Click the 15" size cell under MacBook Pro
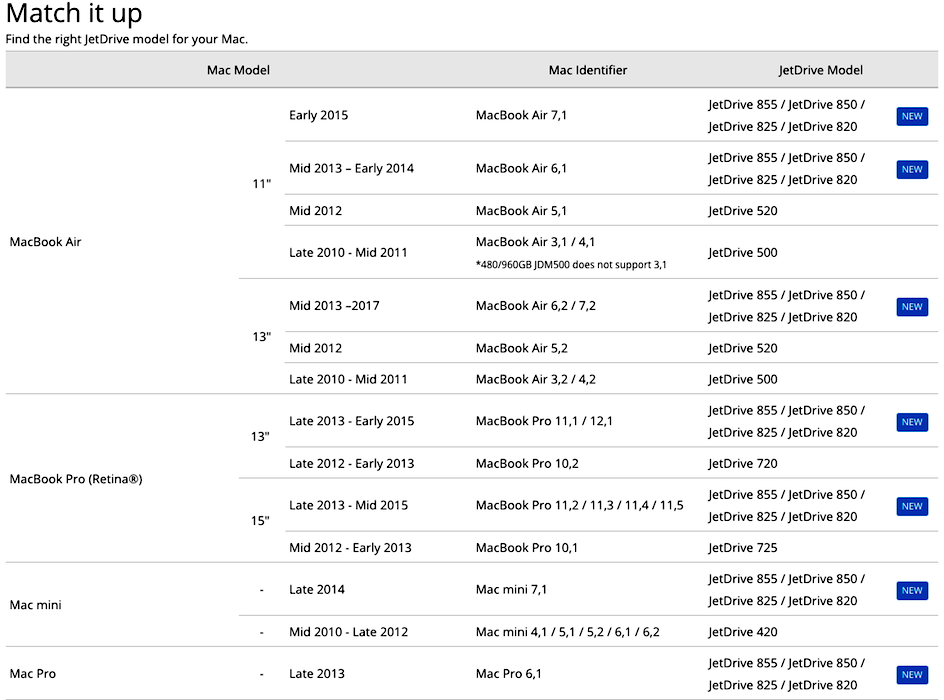Image resolution: width=944 pixels, height=700 pixels. [260, 521]
